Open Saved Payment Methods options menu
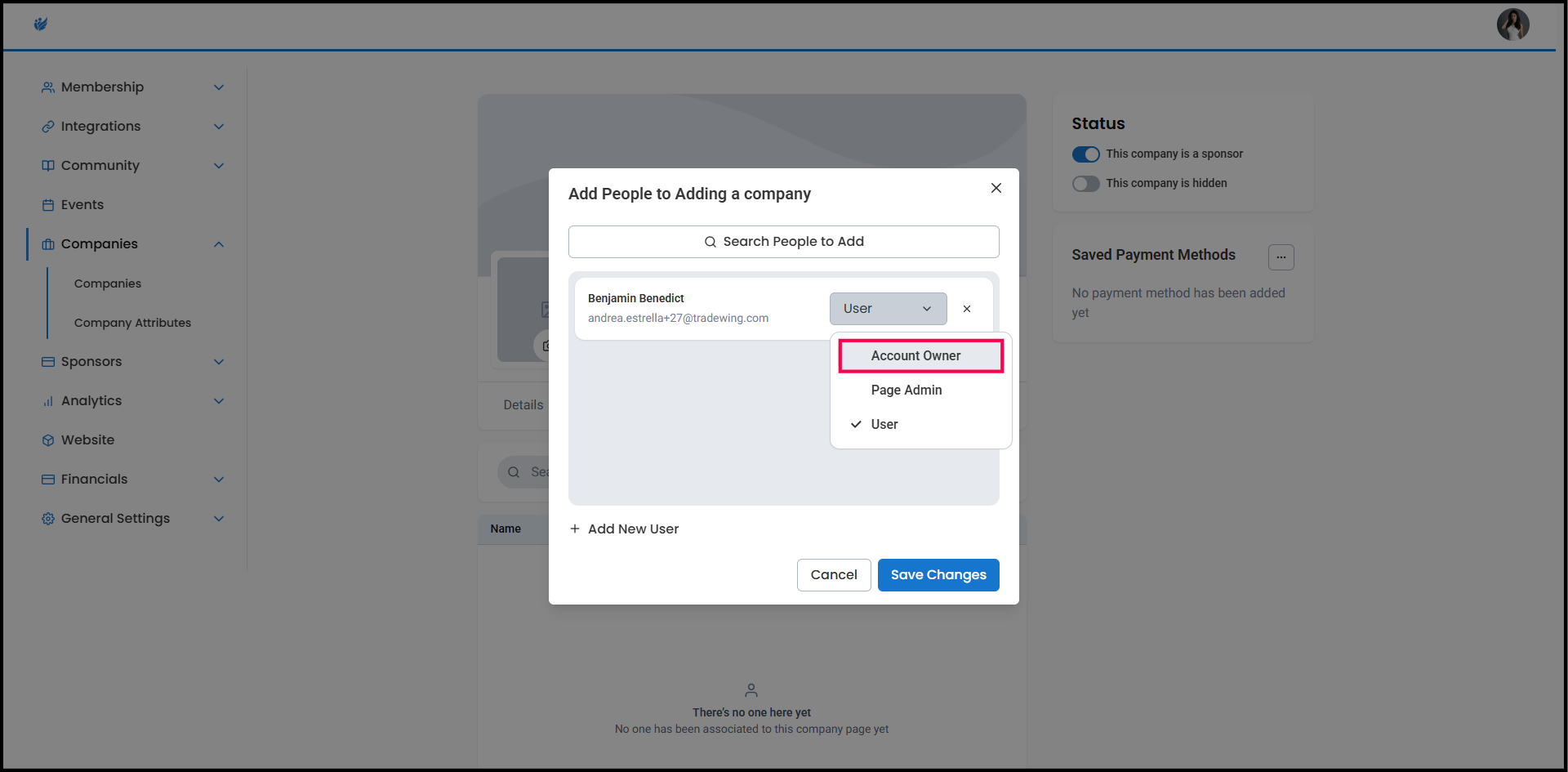This screenshot has width=1568, height=772. pyautogui.click(x=1281, y=257)
